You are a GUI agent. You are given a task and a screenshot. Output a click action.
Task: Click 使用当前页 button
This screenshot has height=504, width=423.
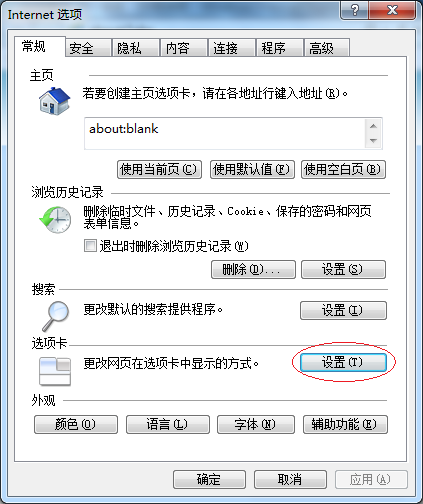159,169
